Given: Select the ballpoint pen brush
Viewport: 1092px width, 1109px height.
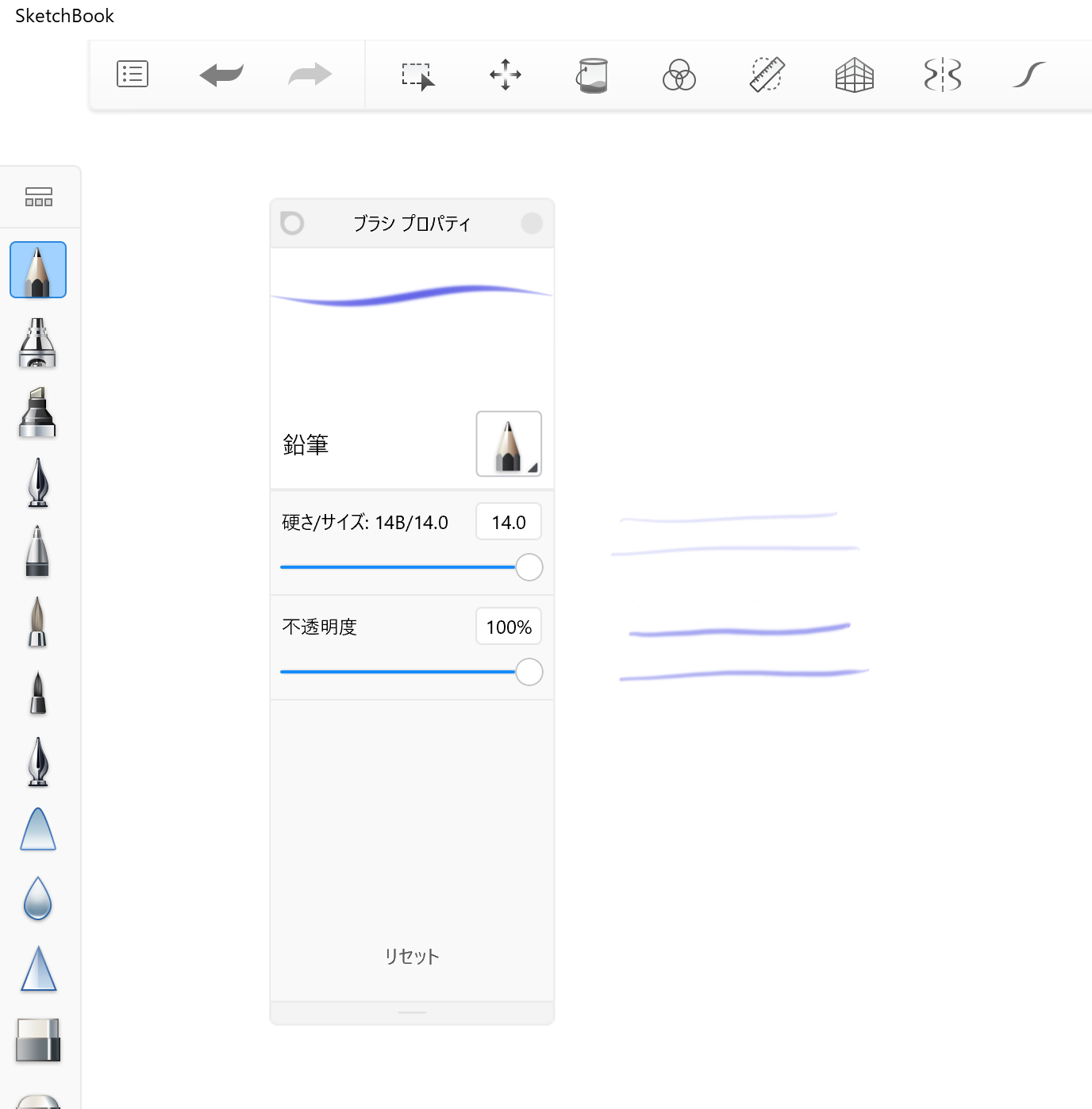Looking at the screenshot, I should click(x=37, y=551).
